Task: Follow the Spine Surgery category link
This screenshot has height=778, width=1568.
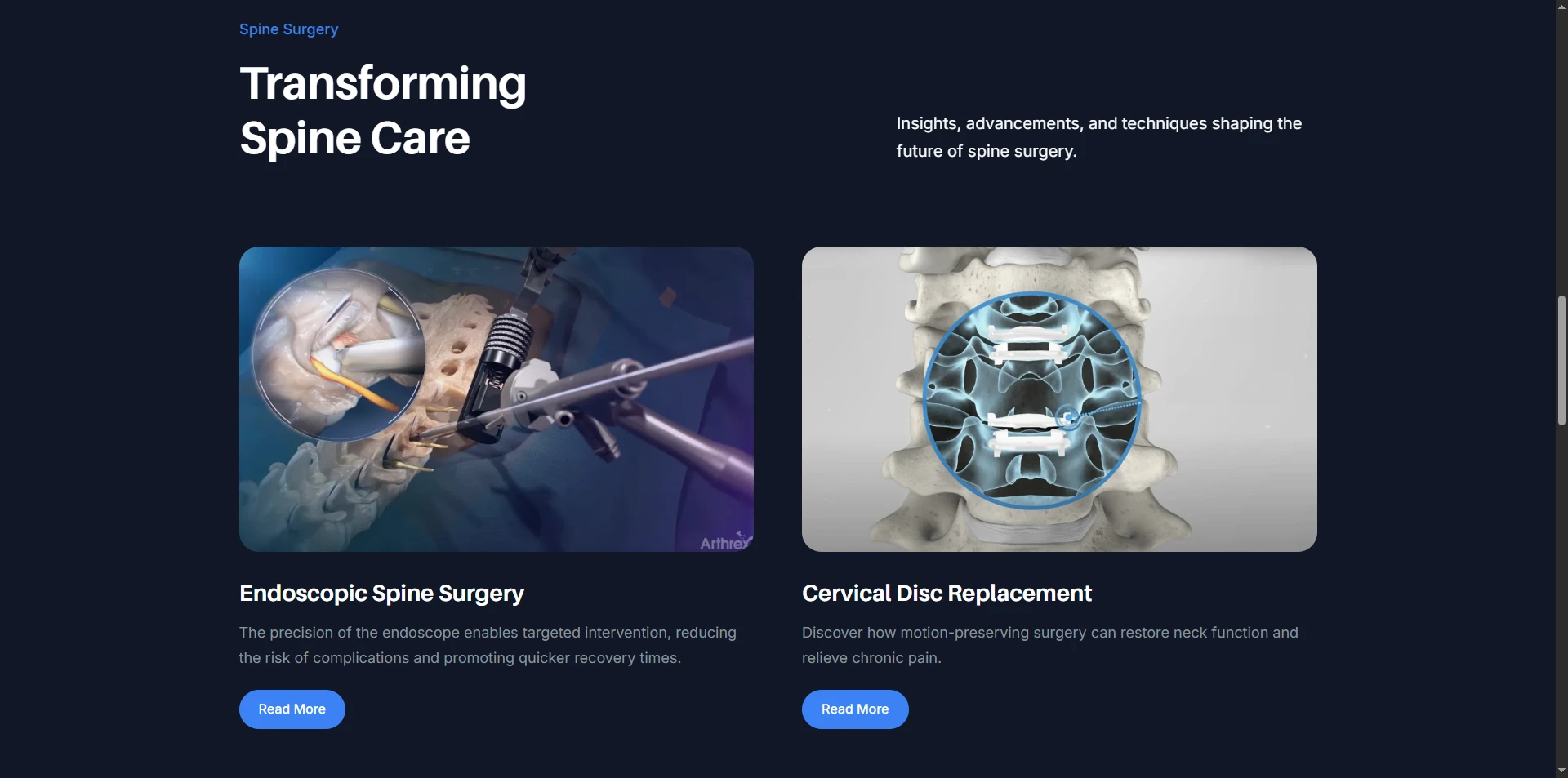Action: click(288, 29)
